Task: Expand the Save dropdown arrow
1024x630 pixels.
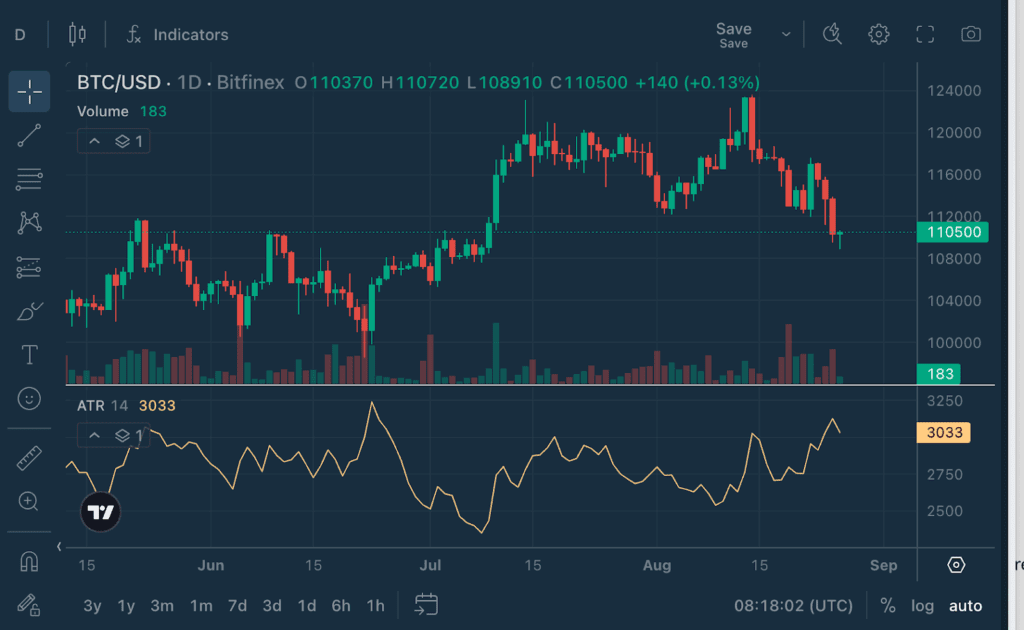Action: point(786,34)
